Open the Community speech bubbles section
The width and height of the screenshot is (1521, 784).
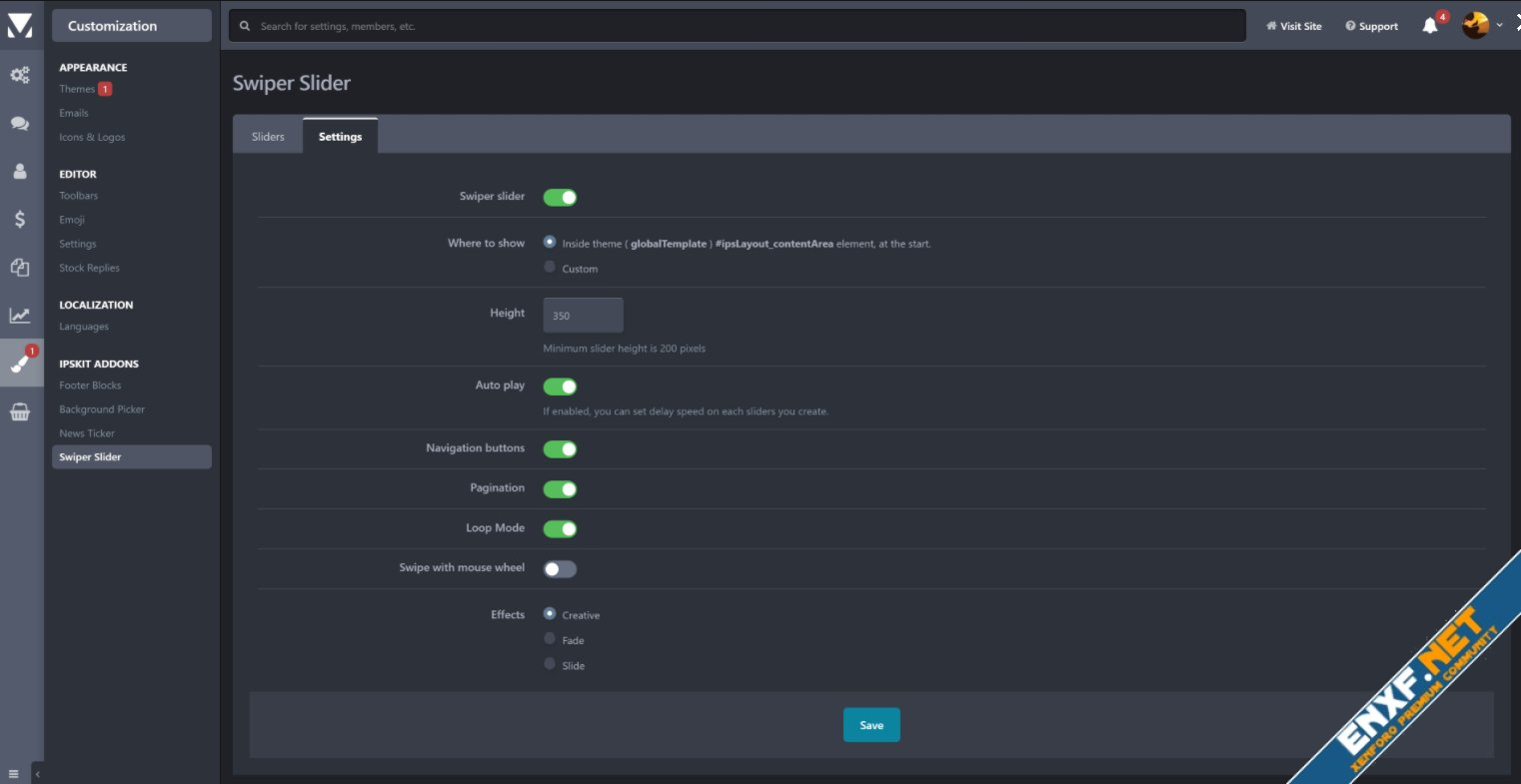[20, 124]
